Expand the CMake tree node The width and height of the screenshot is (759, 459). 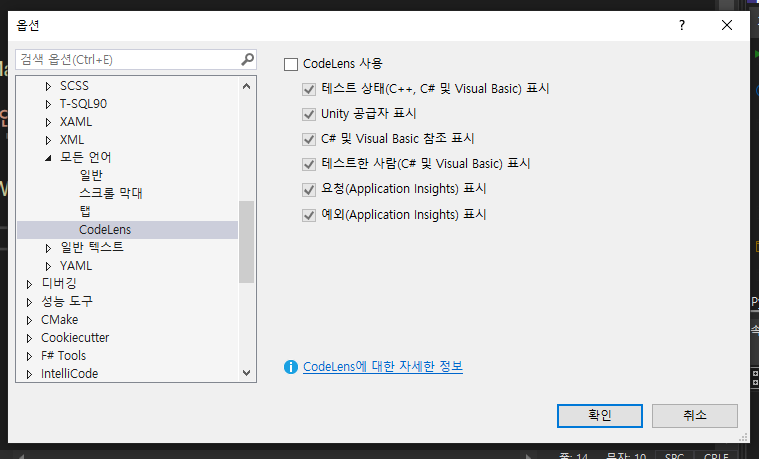tap(30, 320)
